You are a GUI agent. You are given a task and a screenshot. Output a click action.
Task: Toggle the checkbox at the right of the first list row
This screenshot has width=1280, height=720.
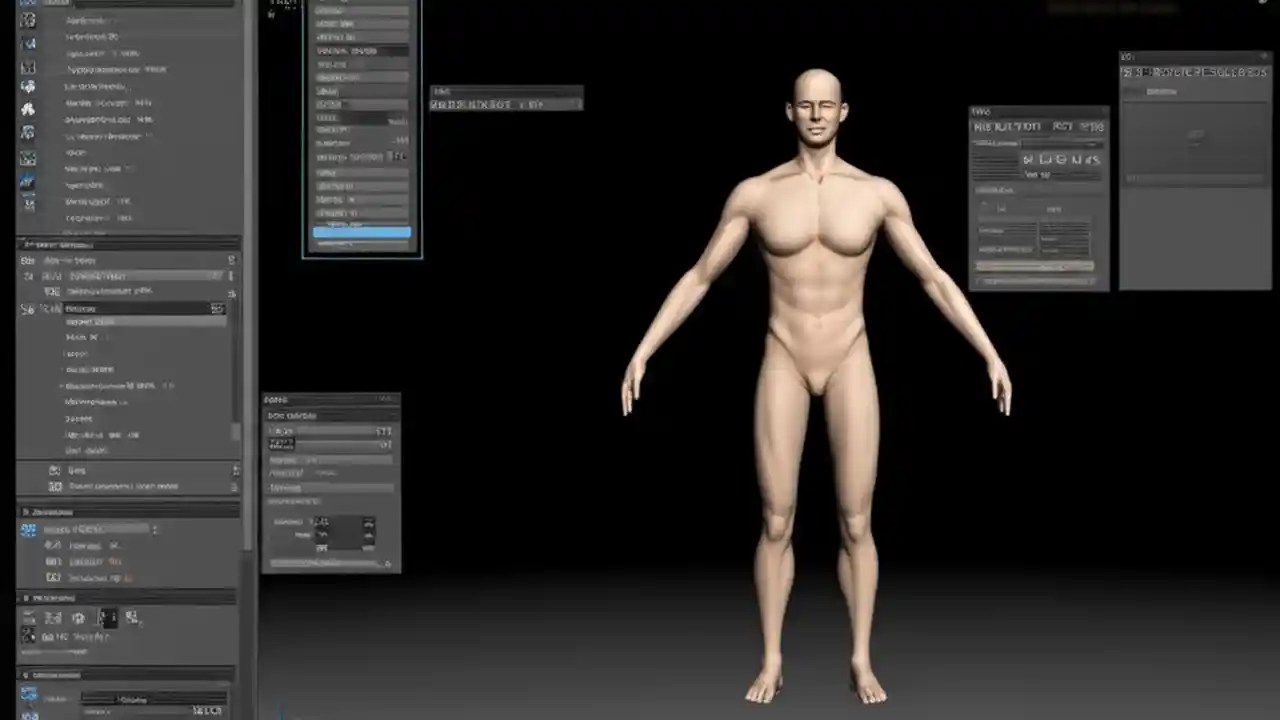(x=231, y=260)
